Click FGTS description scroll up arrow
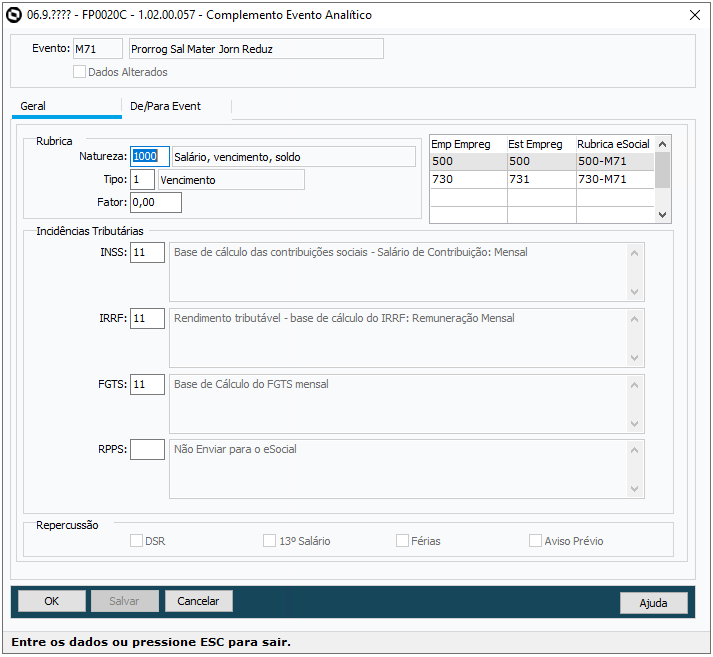The image size is (713, 657). (634, 385)
